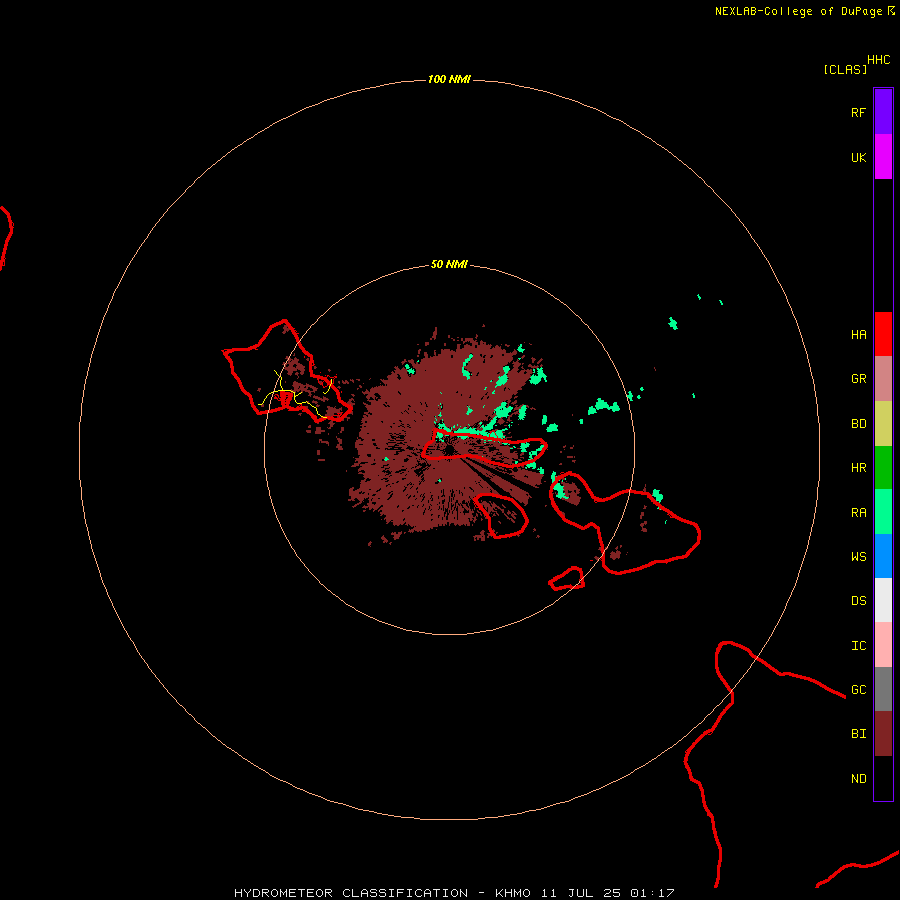Click the maroon BI legend swatch
This screenshot has height=900, width=900.
883,734
